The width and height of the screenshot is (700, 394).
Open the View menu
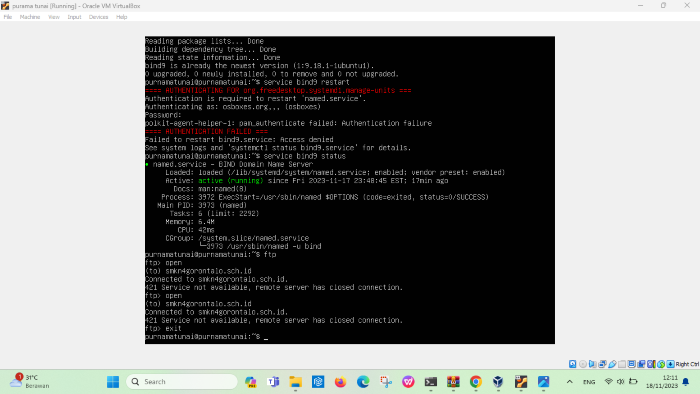[54, 17]
